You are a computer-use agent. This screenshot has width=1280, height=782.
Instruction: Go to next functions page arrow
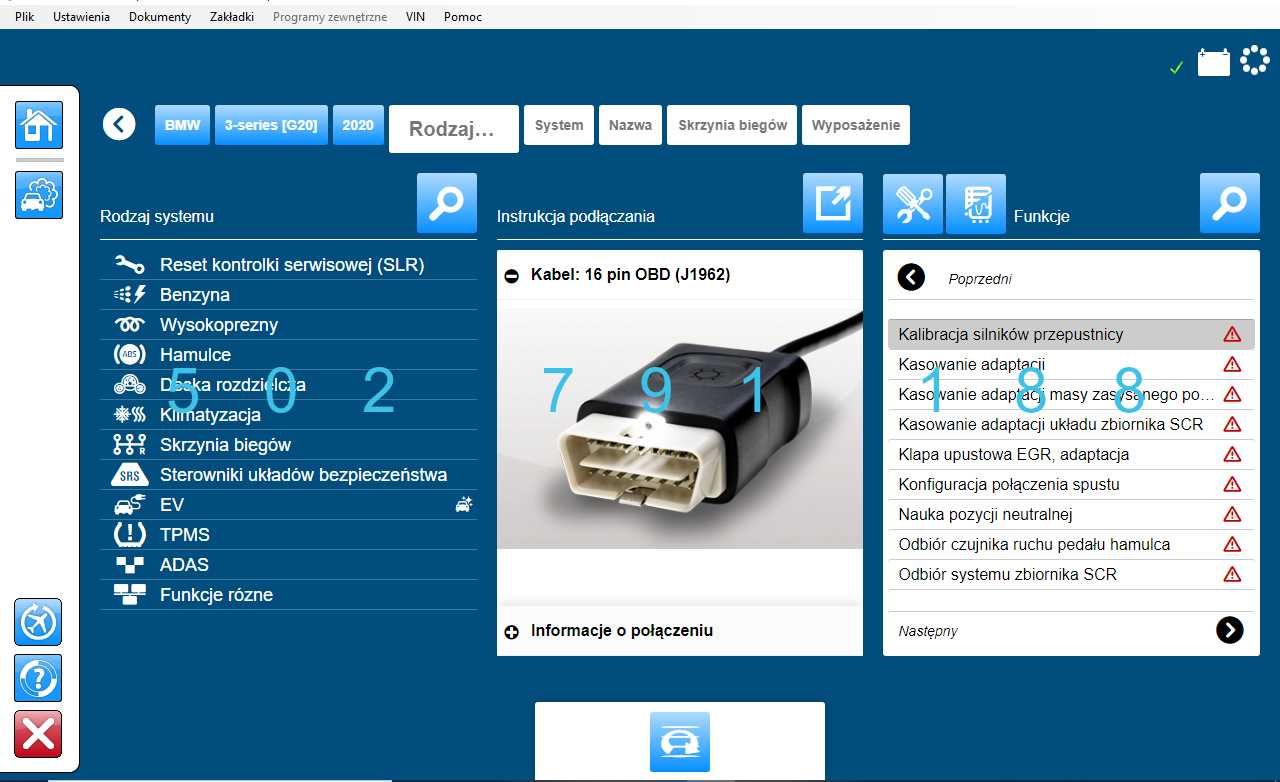[1230, 630]
